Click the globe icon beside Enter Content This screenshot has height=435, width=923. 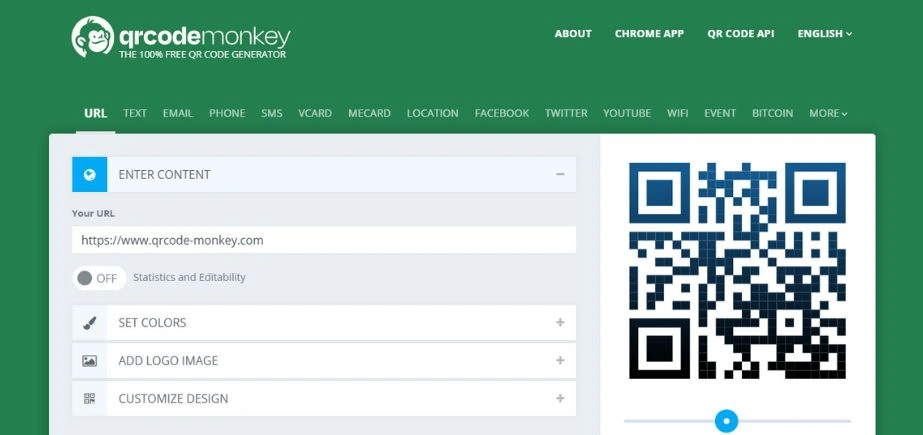(89, 175)
